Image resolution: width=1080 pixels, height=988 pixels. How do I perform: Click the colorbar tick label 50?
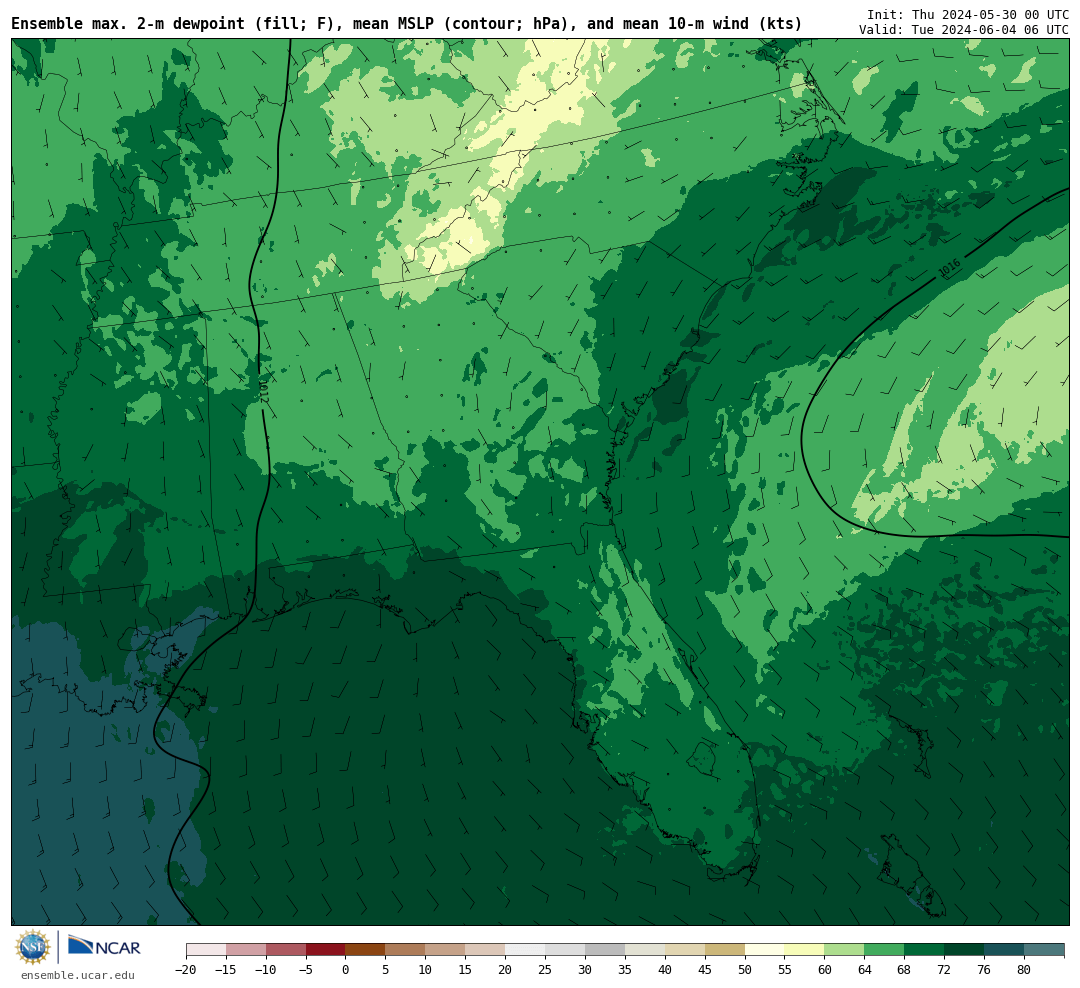pos(745,969)
